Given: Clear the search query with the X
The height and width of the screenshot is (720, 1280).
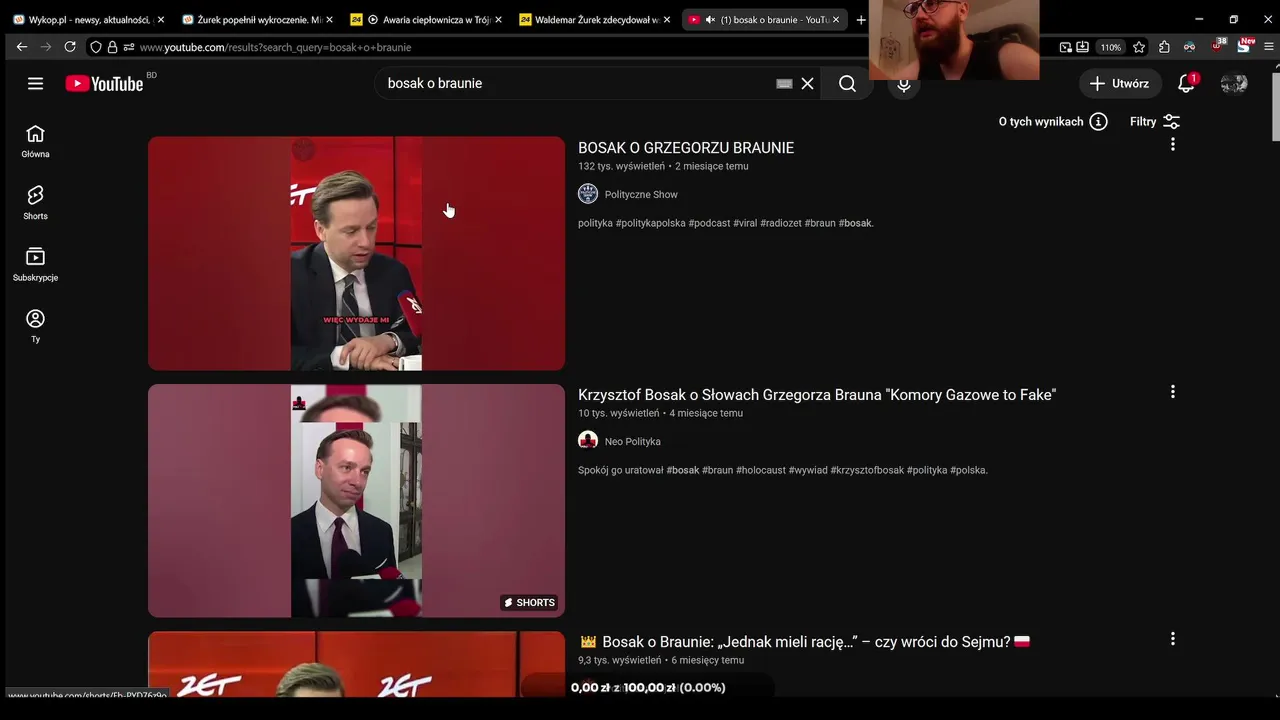Looking at the screenshot, I should pos(807,84).
